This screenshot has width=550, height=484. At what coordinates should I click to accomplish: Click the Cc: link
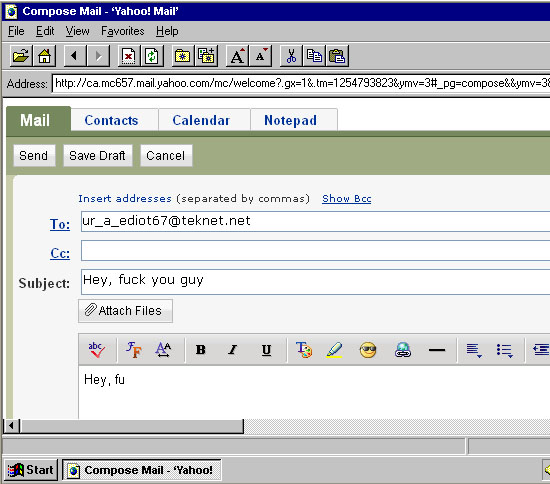(x=60, y=253)
